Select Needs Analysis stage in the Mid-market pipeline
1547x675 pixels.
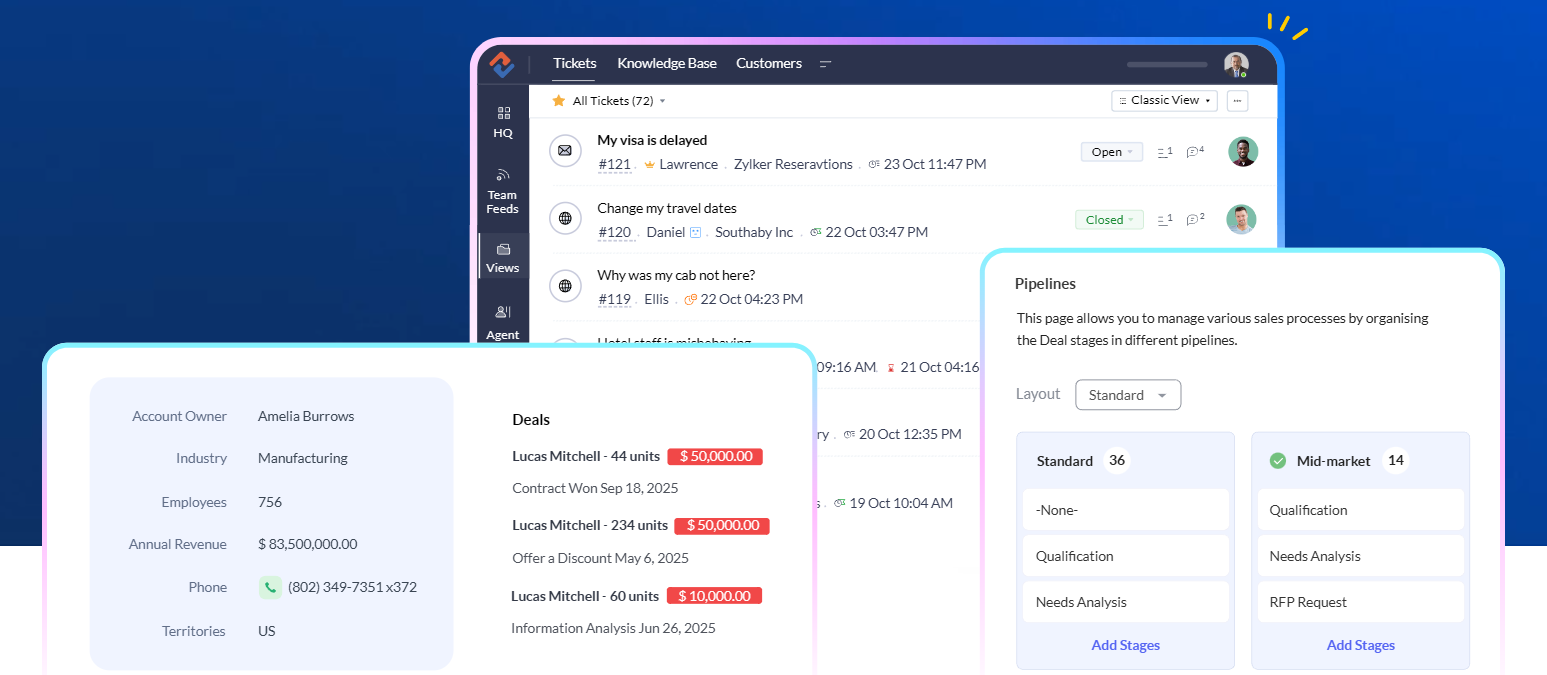1361,556
